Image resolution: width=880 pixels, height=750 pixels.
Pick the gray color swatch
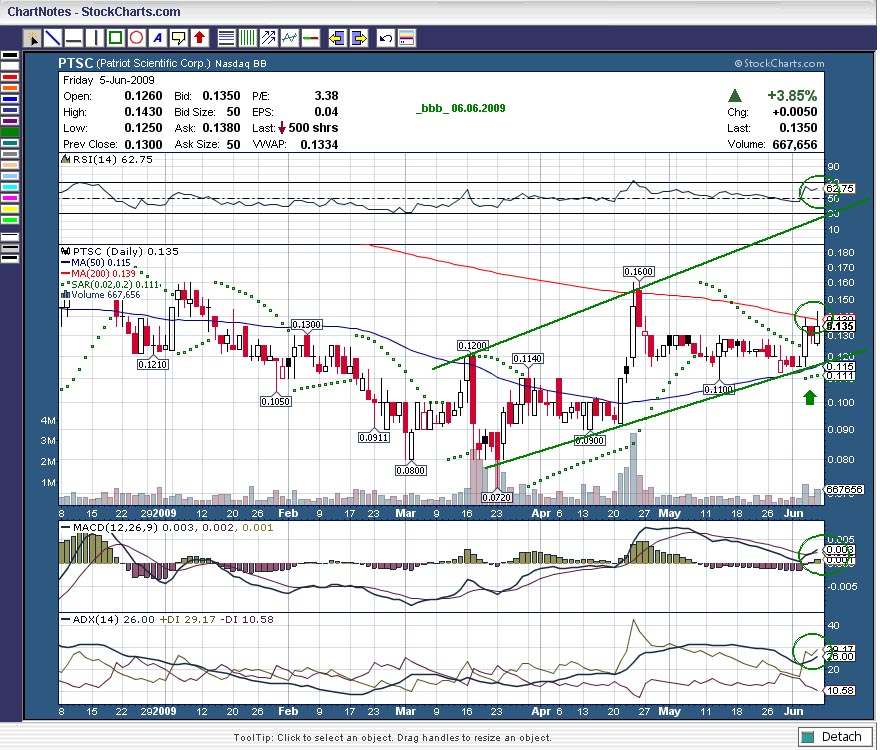(x=10, y=154)
